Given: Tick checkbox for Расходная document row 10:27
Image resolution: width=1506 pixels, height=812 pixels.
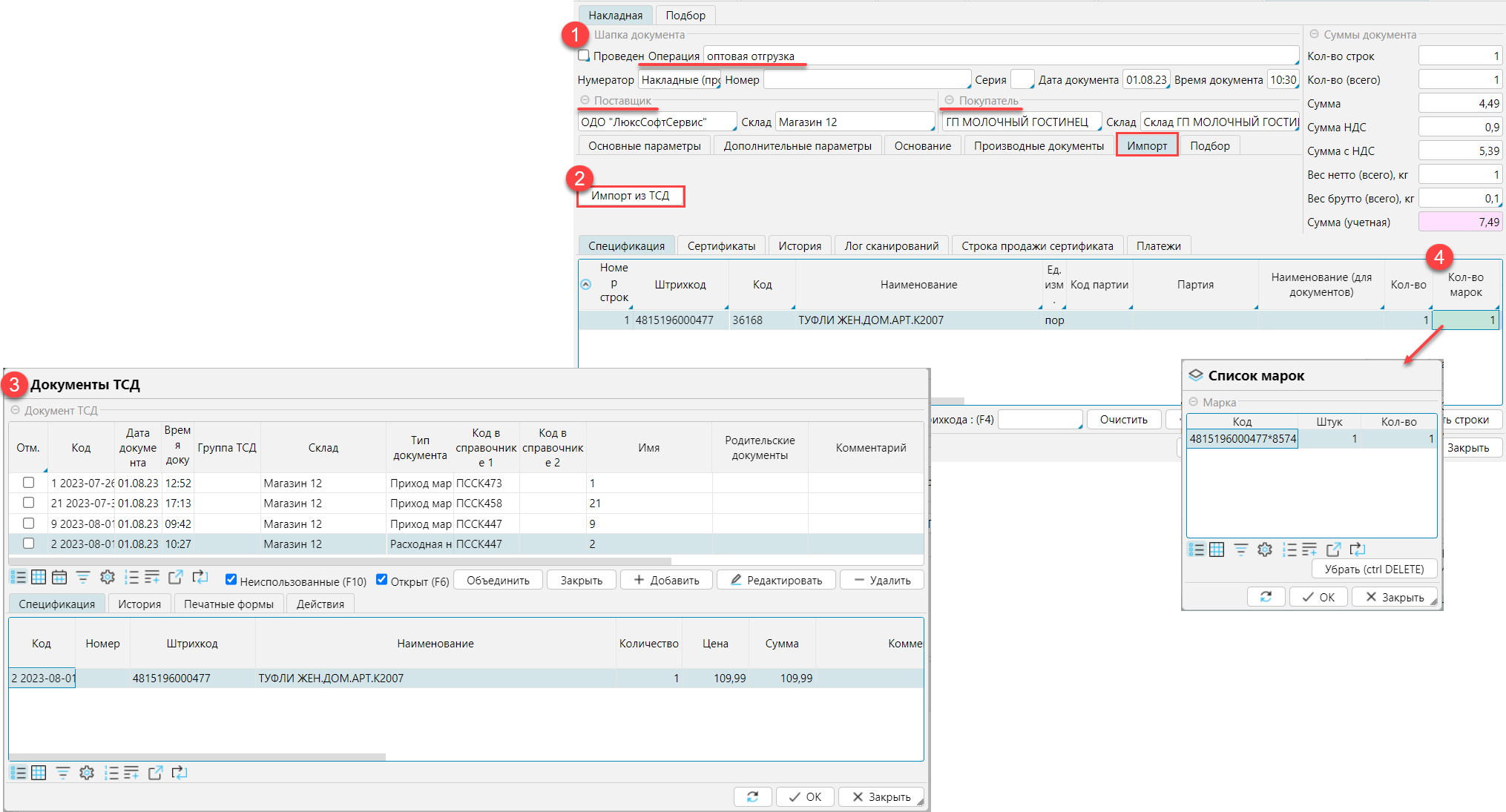Looking at the screenshot, I should [29, 544].
